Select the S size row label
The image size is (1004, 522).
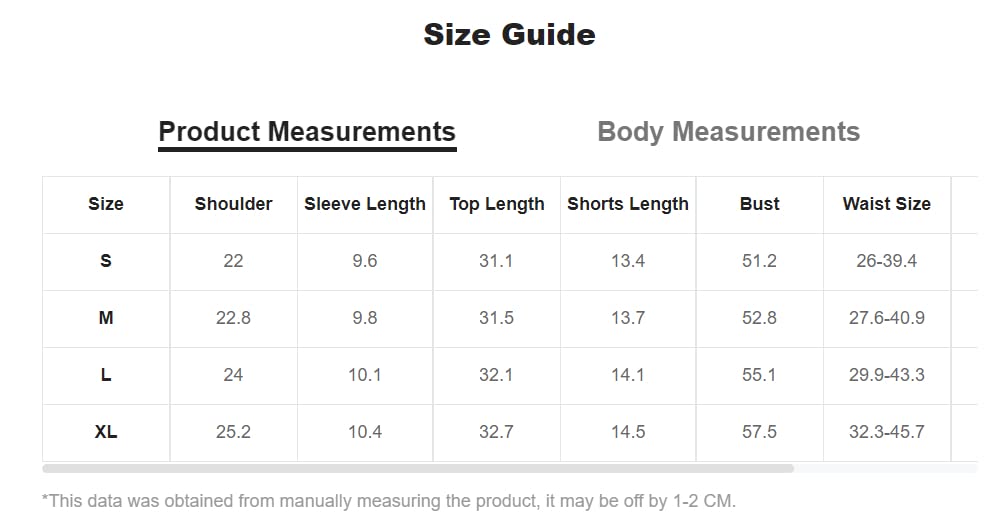tap(106, 261)
